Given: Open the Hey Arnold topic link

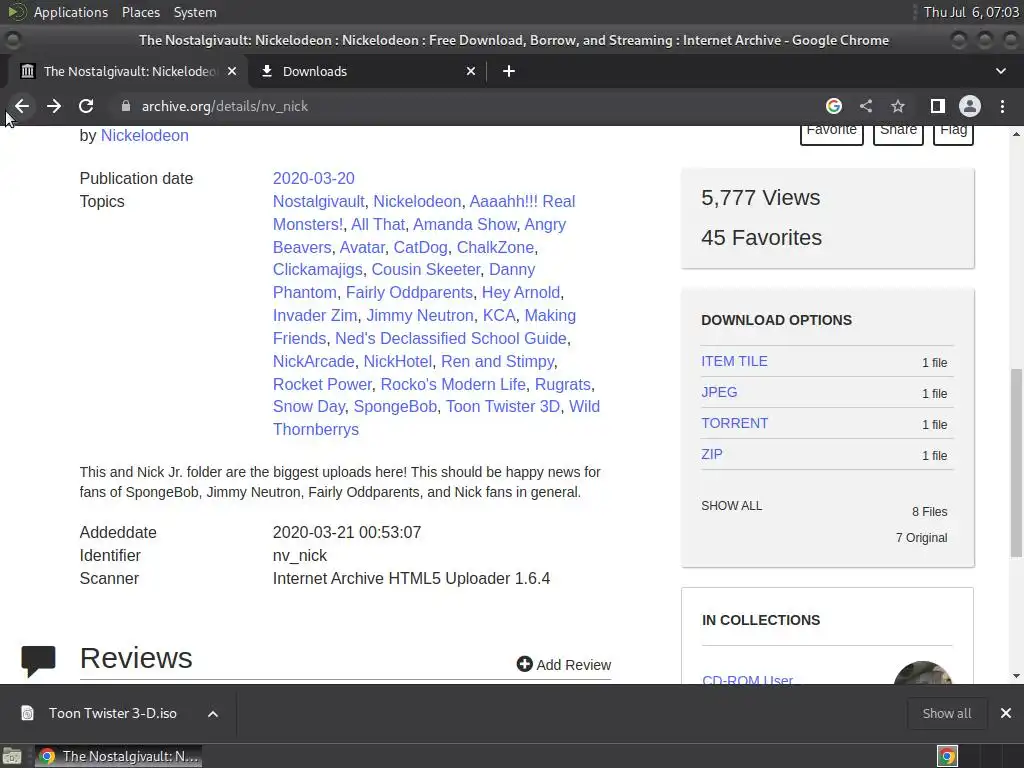Looking at the screenshot, I should pos(520,292).
